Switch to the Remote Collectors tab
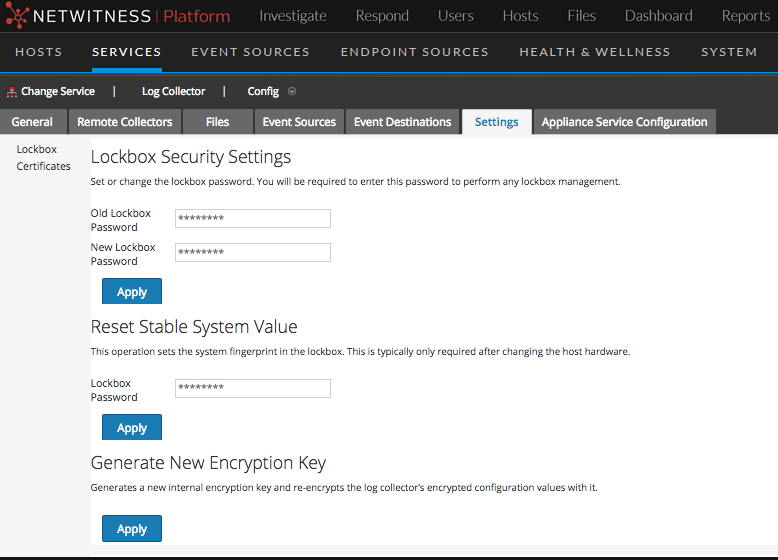 [125, 122]
